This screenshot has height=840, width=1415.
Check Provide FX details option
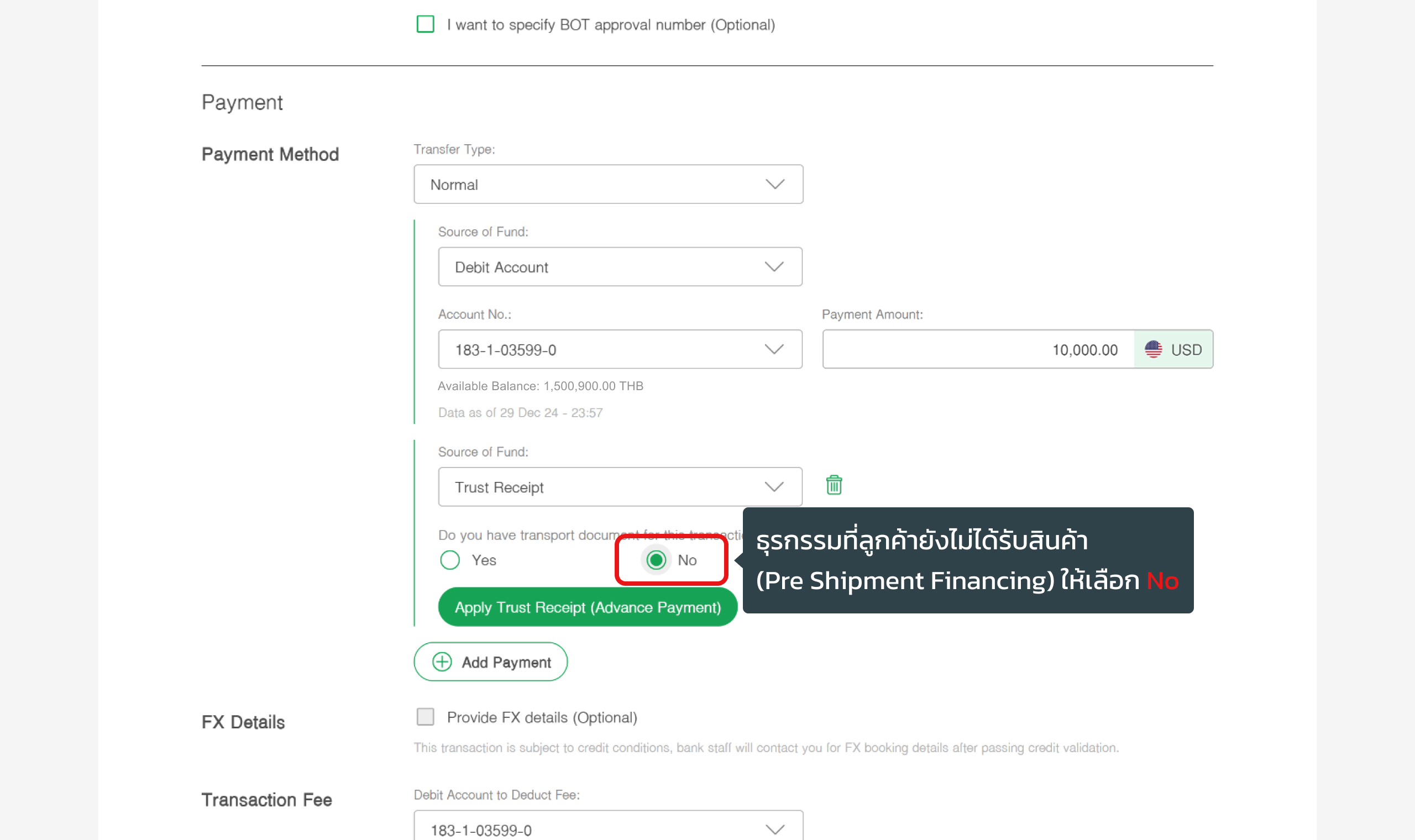(425, 717)
